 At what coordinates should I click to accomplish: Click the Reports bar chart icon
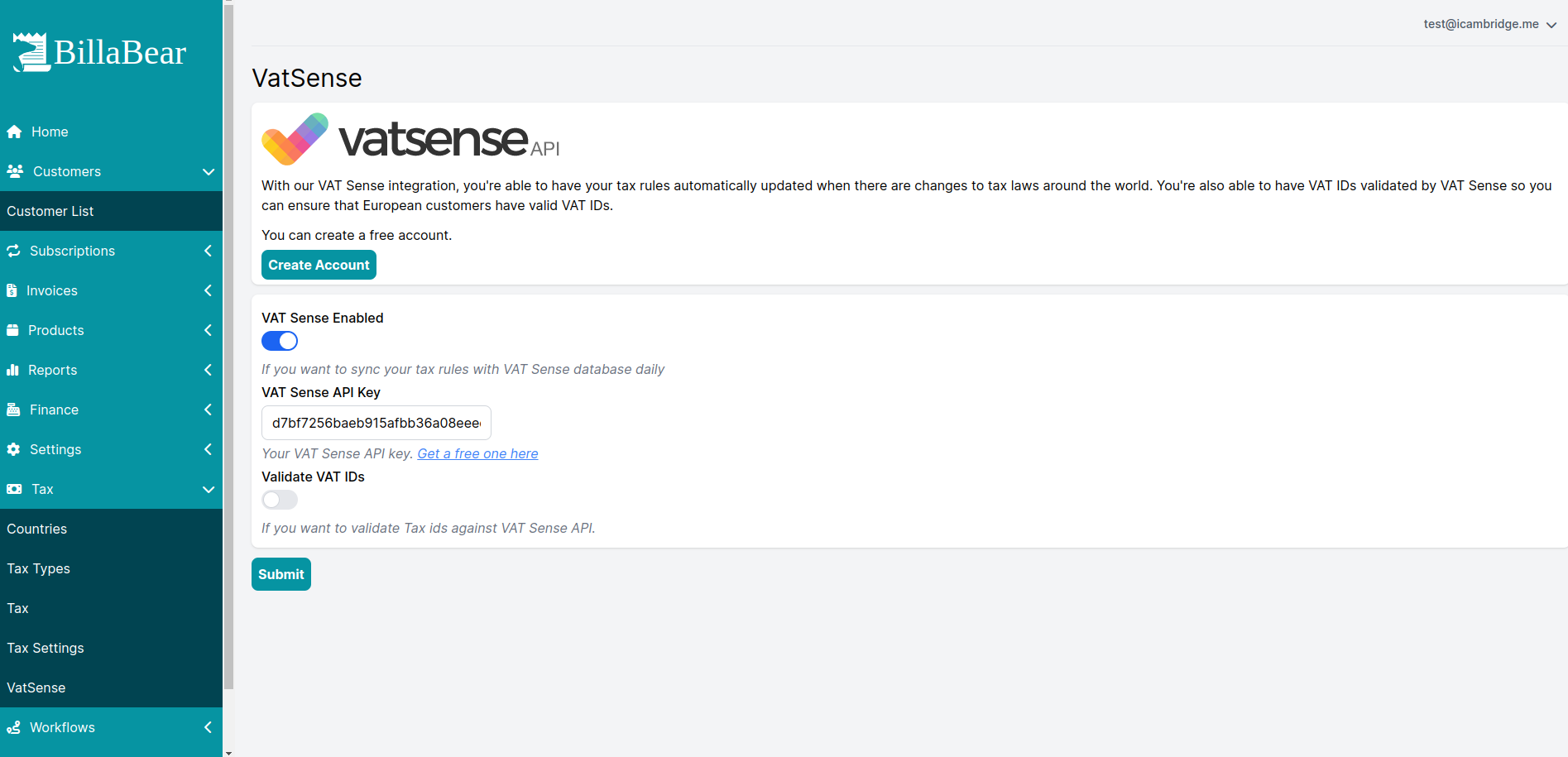tap(12, 370)
